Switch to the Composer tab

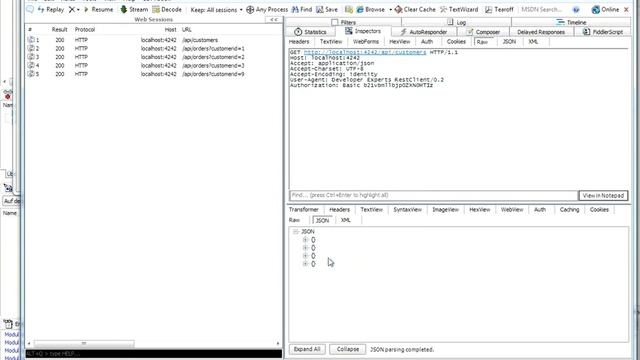click(x=483, y=32)
